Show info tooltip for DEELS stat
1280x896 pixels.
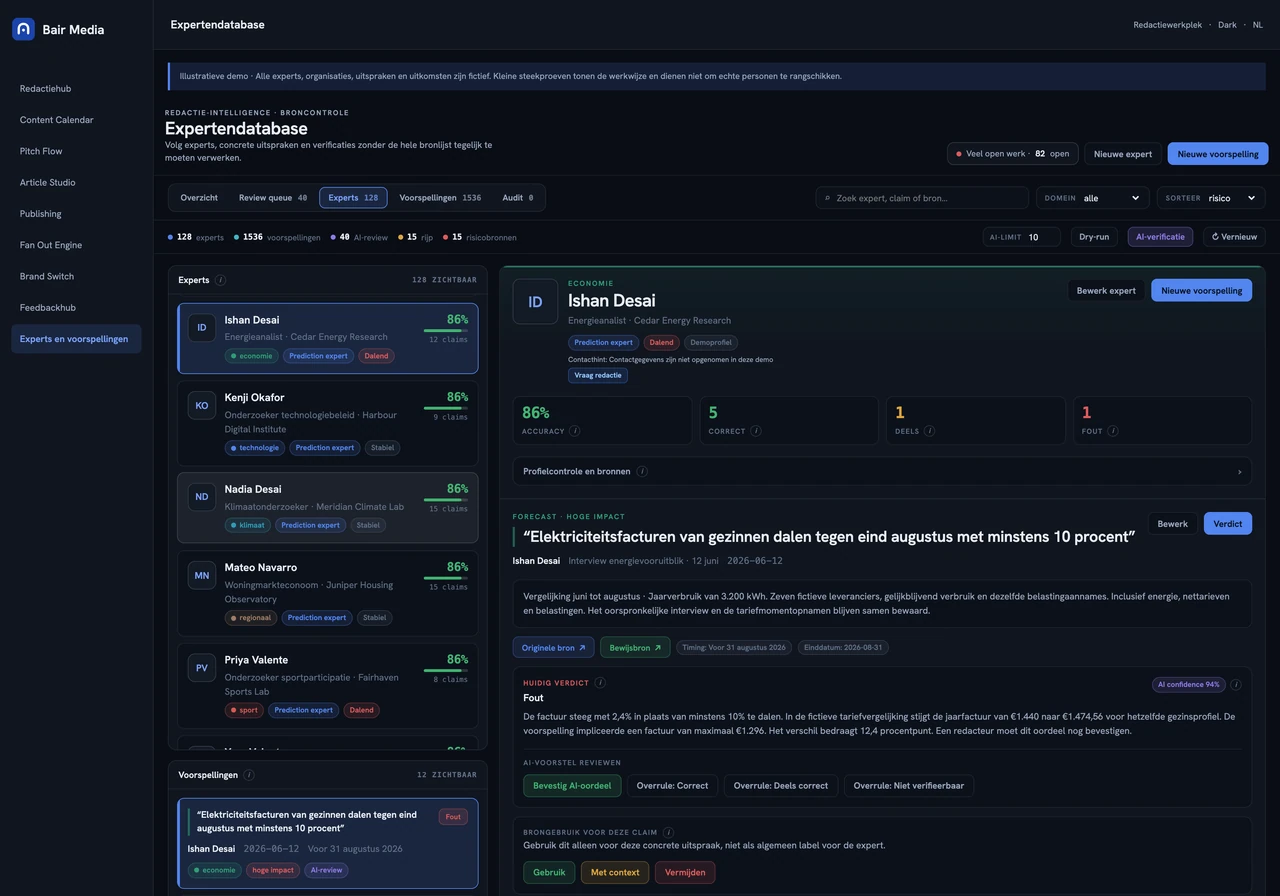point(930,431)
